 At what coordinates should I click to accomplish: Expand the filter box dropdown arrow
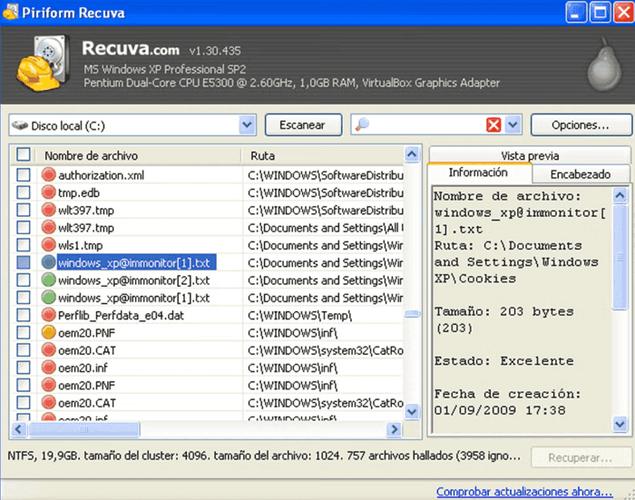(513, 125)
